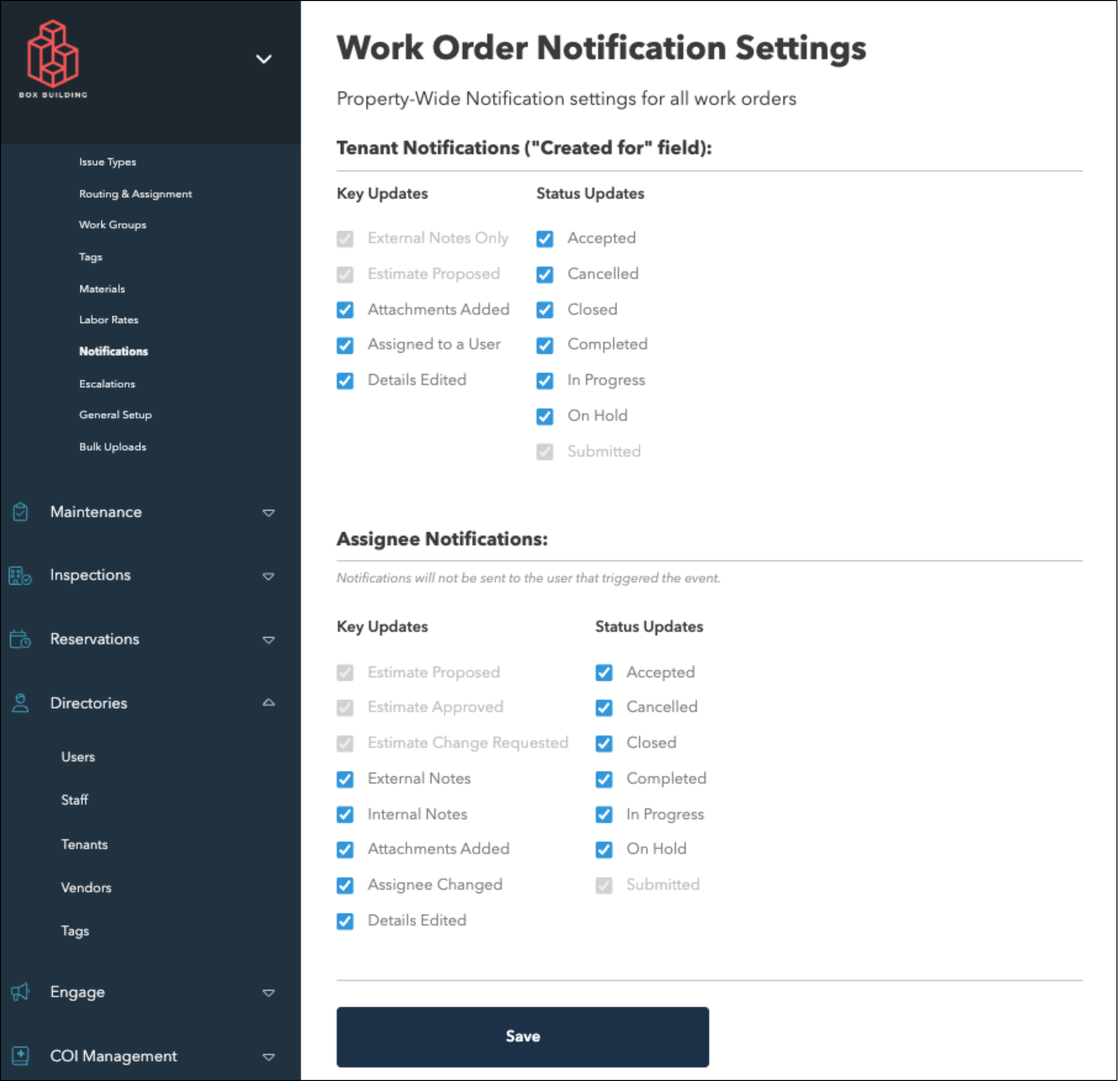The image size is (1120, 1081).
Task: Open Tags under work order settings
Action: [x=91, y=257]
